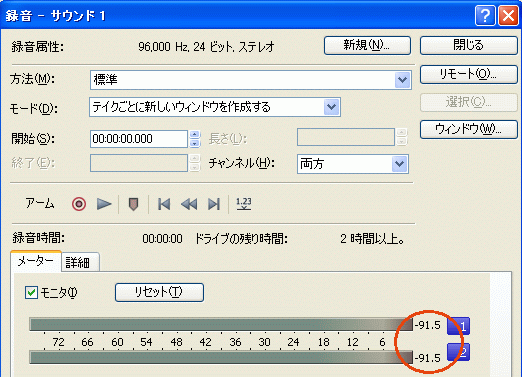This screenshot has width=522, height=377.
Task: Go to end with the transport icon
Action: pos(214,204)
